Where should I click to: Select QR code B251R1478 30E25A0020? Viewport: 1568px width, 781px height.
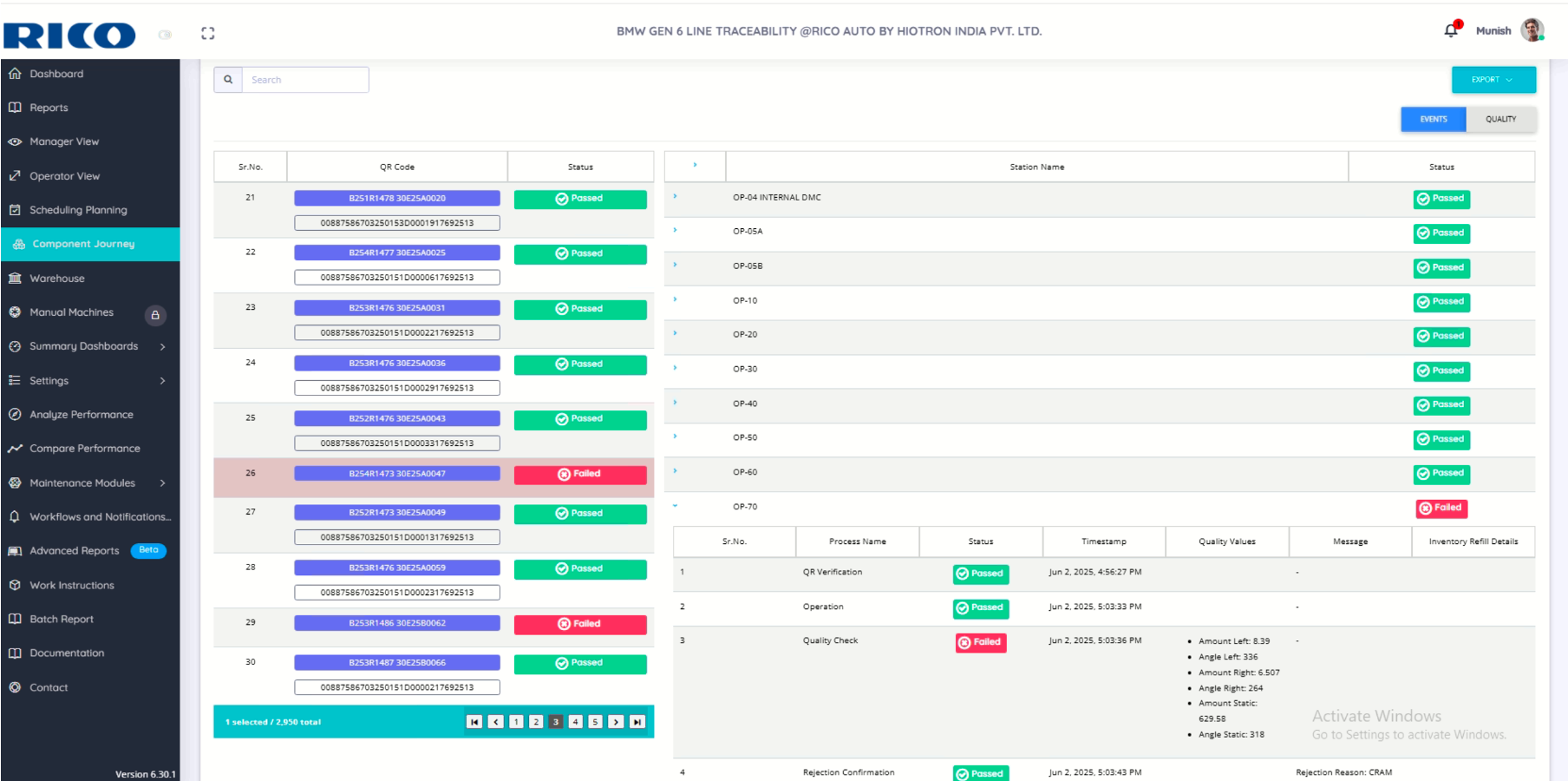tap(397, 199)
